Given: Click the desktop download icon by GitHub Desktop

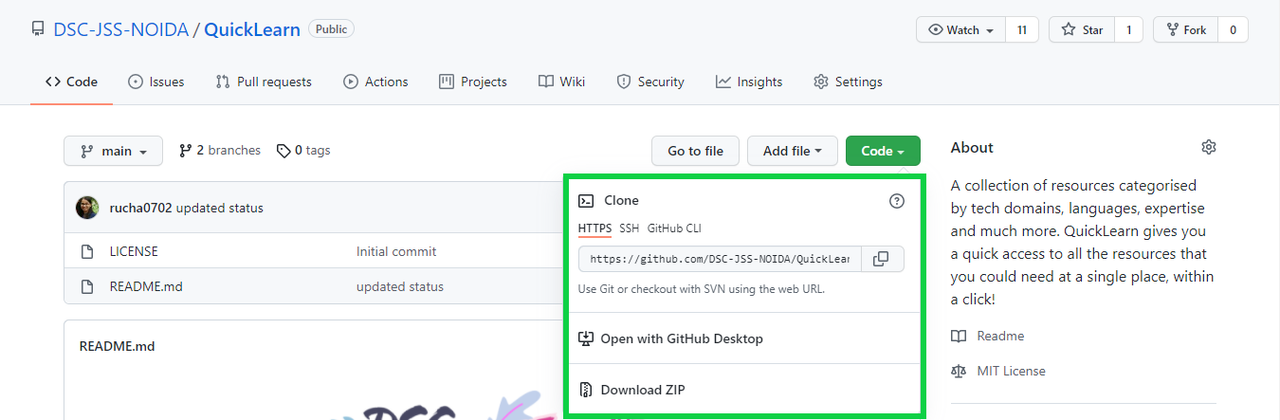Looking at the screenshot, I should pyautogui.click(x=587, y=339).
